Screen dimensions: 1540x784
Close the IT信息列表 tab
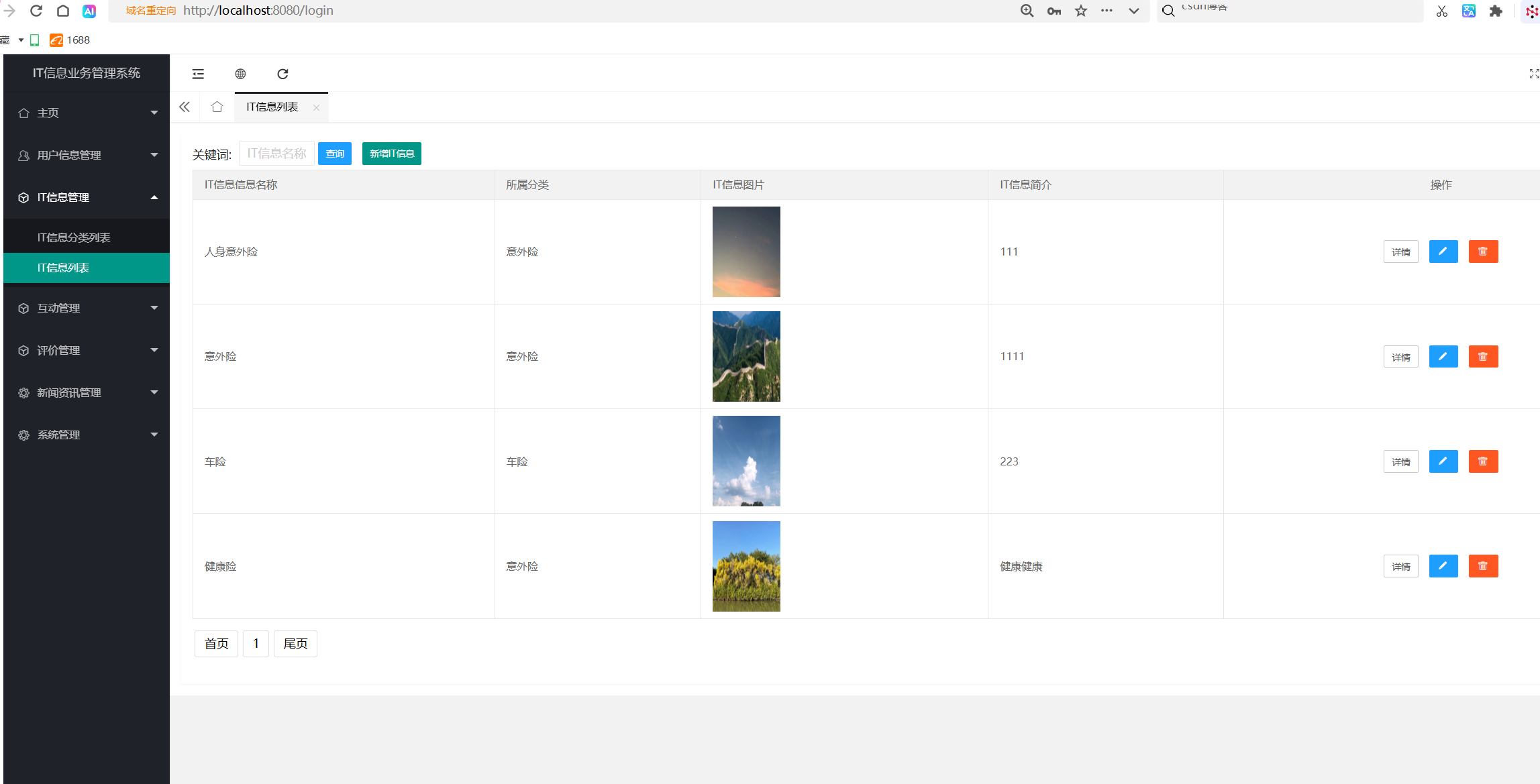point(316,107)
